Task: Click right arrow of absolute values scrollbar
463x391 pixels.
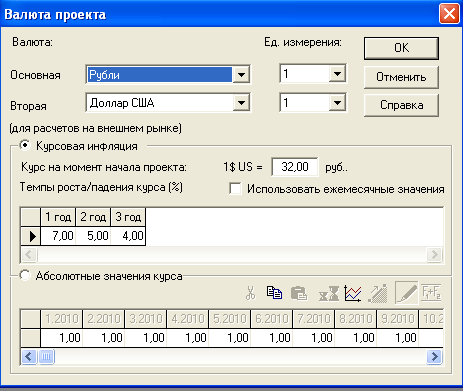Action: pyautogui.click(x=435, y=357)
